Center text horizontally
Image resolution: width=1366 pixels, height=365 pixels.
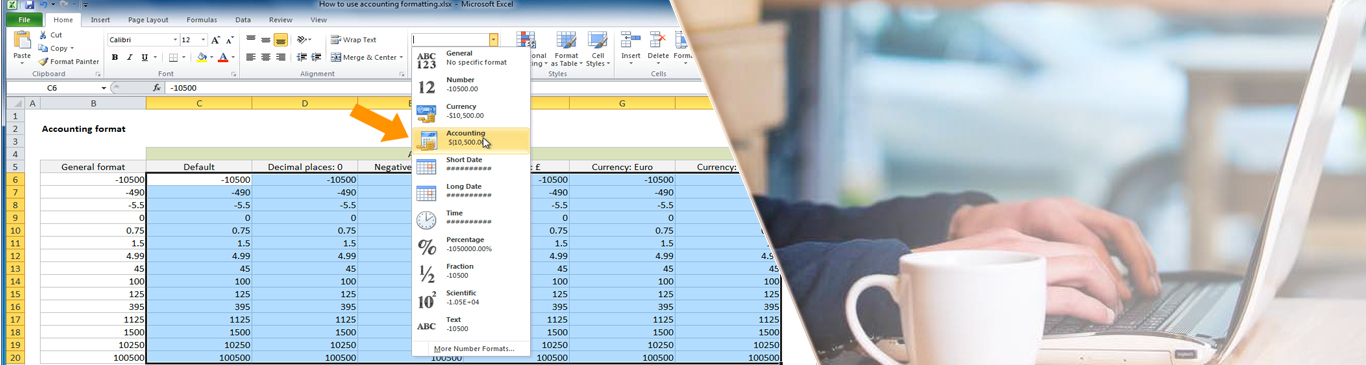[266, 58]
